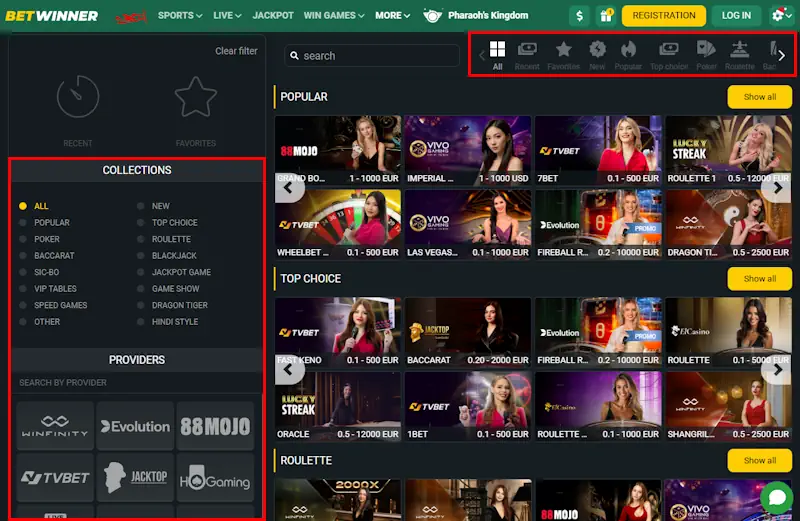Screen dimensions: 800x521
Task: Open the Dragon Ti... Winfinity thumbnail
Action: click(x=728, y=225)
